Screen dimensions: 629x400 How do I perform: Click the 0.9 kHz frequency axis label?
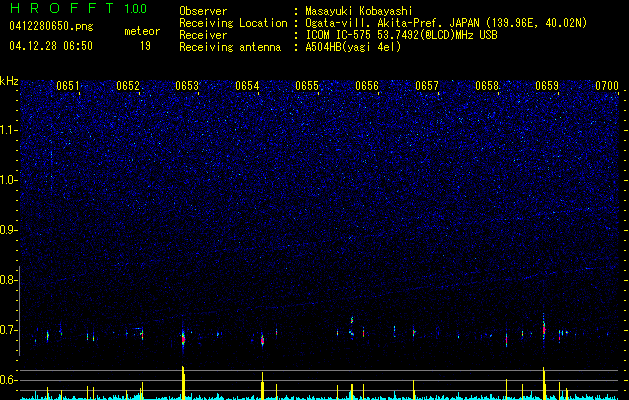[x=9, y=230]
